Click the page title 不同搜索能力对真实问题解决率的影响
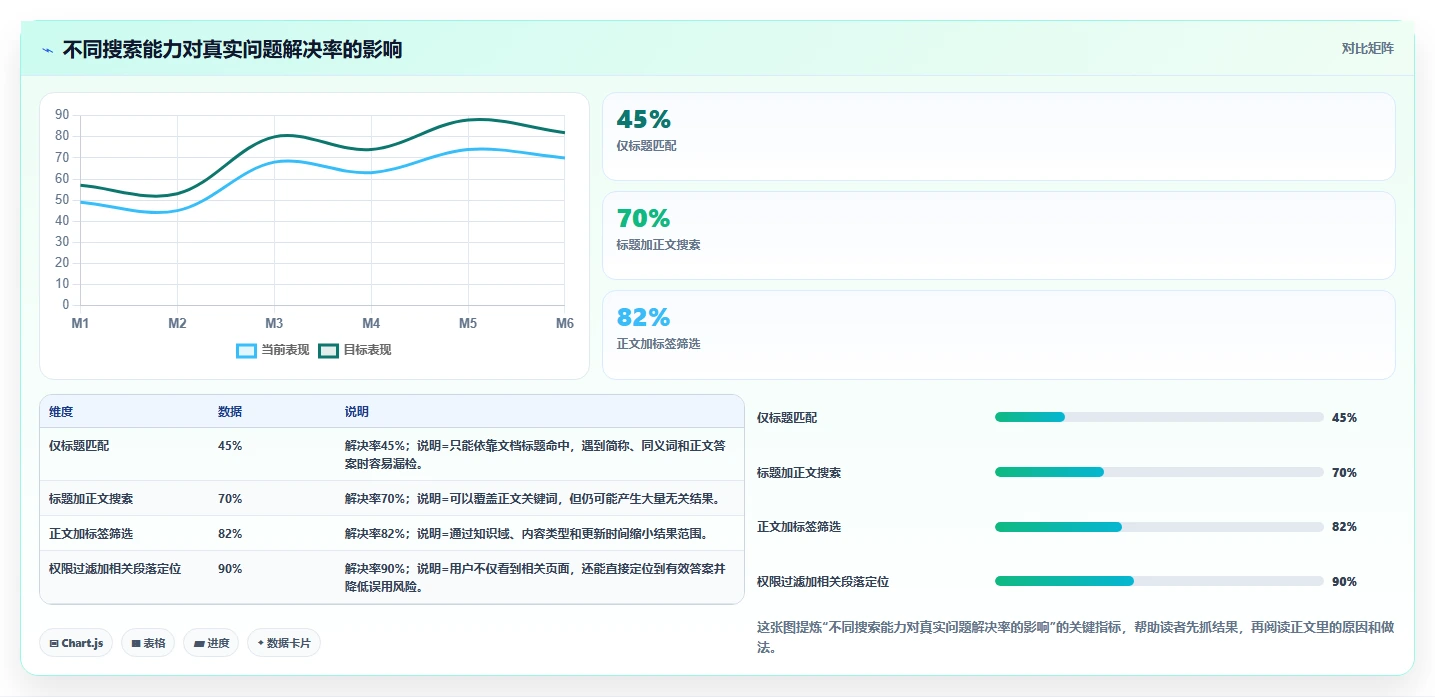The width and height of the screenshot is (1435, 697). (x=232, y=49)
